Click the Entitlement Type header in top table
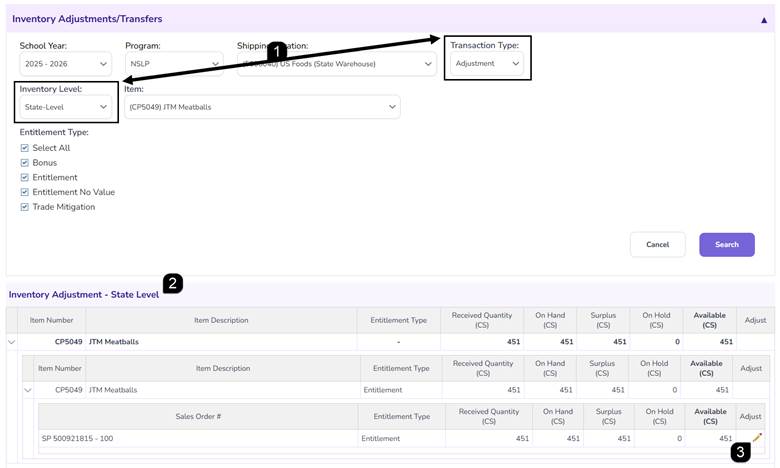The image size is (780, 468). 398,320
